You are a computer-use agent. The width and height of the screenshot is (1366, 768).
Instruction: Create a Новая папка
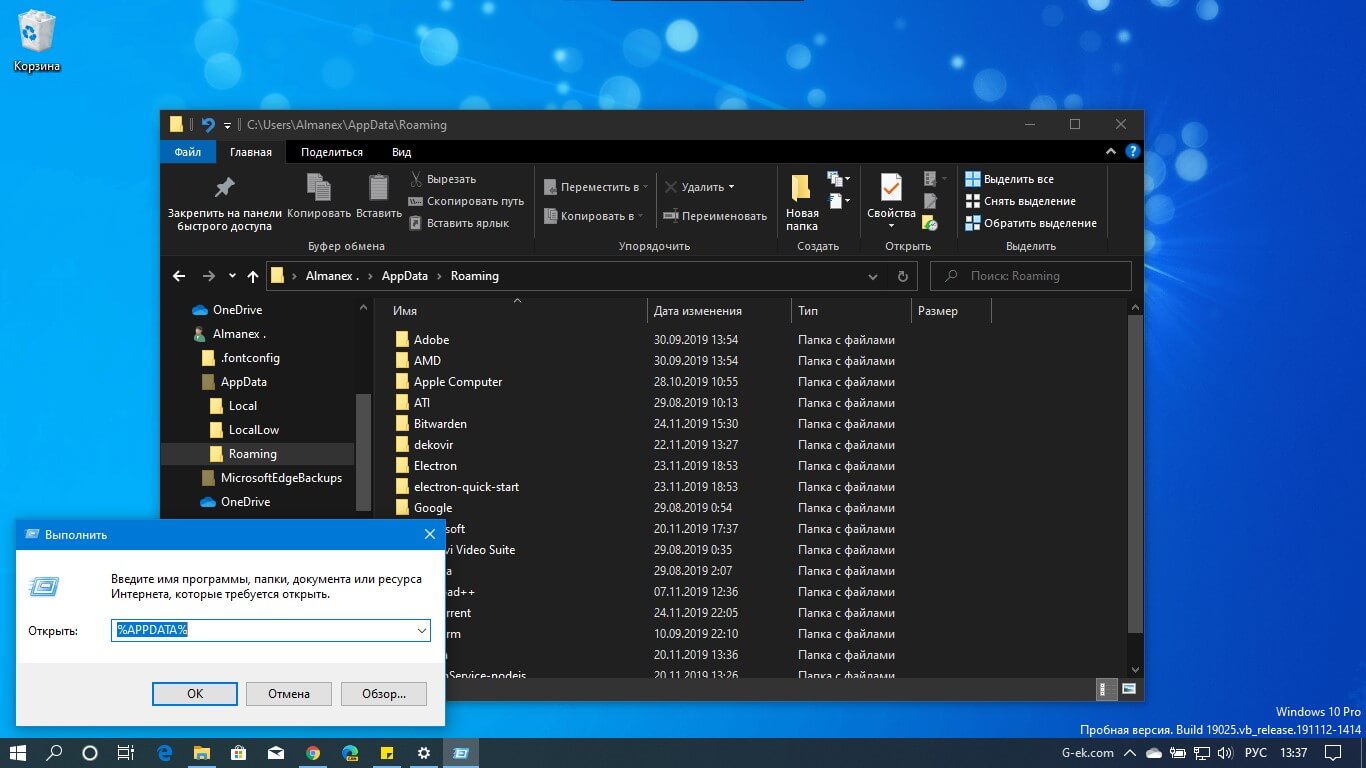[802, 203]
